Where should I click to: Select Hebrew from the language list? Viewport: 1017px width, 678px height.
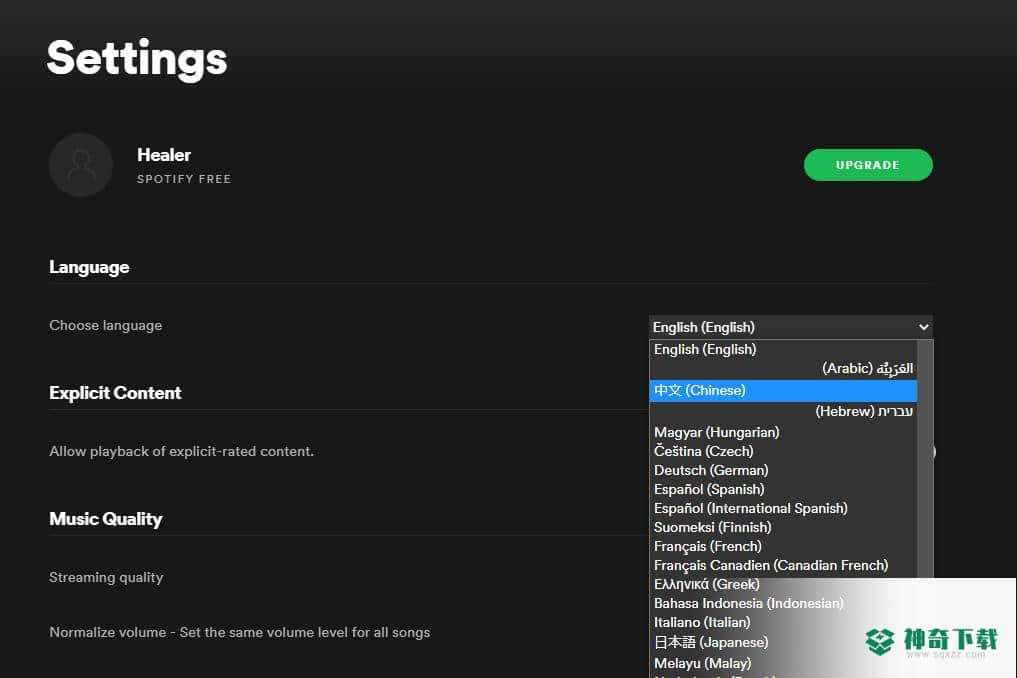tap(783, 411)
